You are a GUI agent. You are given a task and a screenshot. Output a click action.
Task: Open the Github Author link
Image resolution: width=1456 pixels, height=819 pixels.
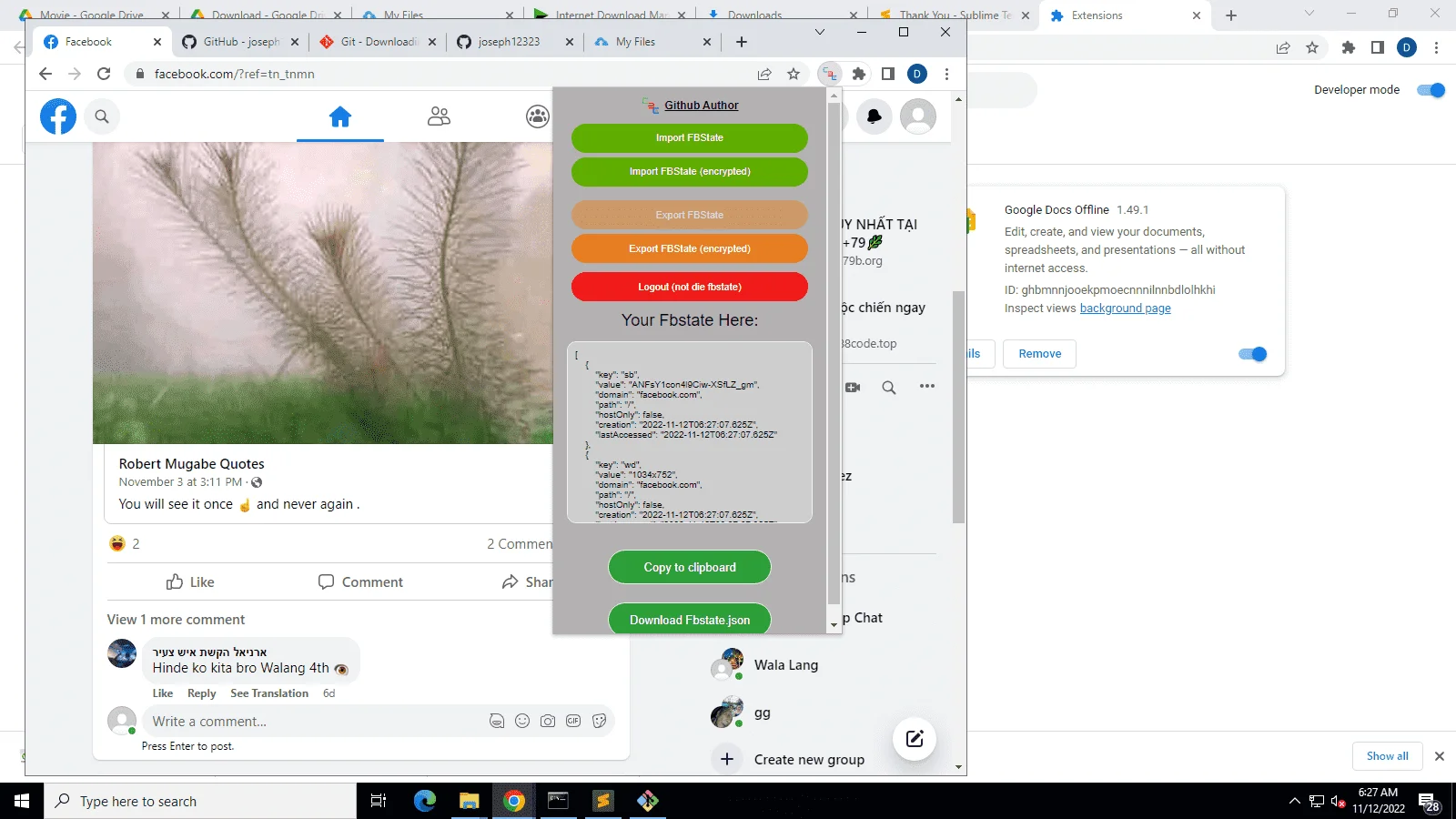701,106
